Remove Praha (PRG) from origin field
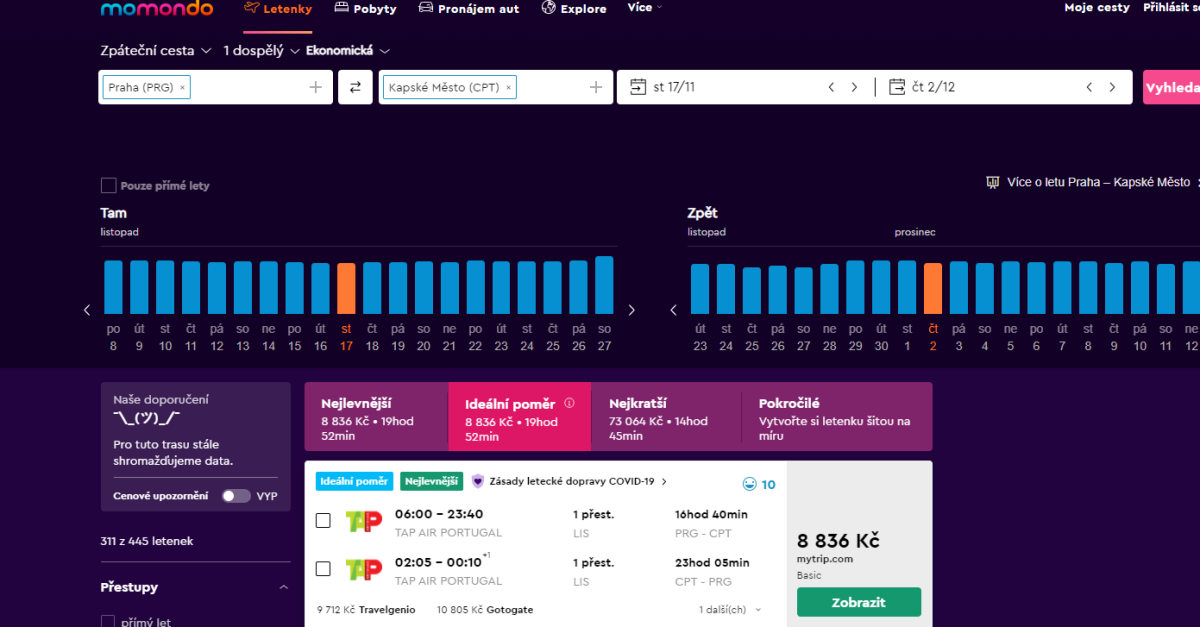1200x627 pixels. coord(182,88)
